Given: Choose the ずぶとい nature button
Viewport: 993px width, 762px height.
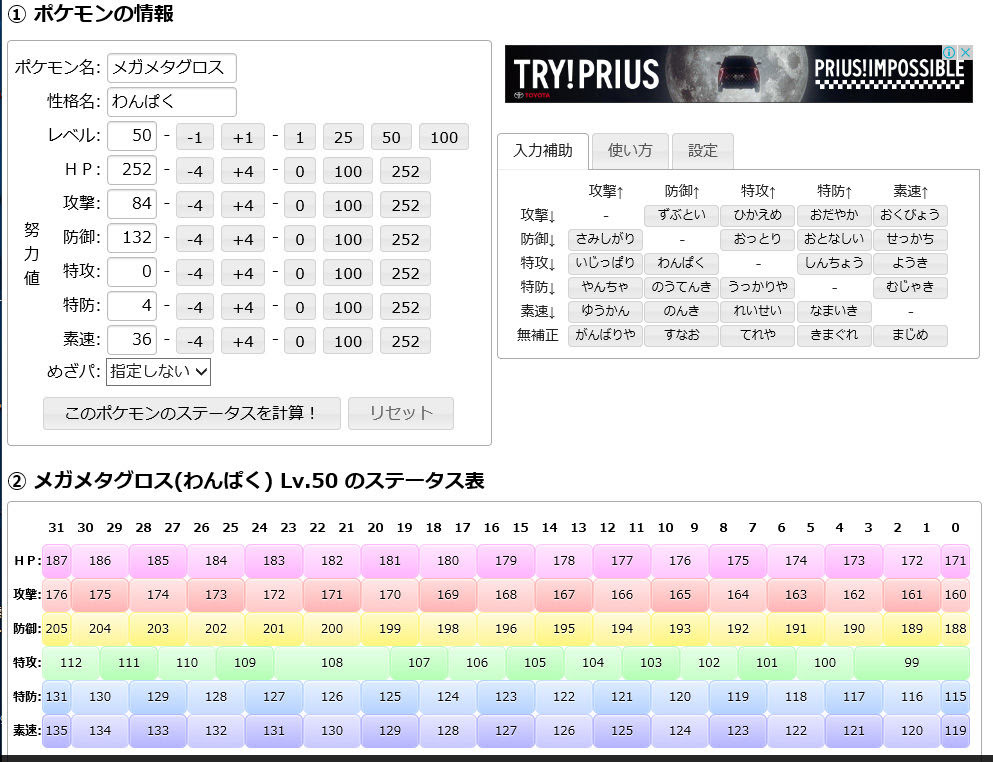Looking at the screenshot, I should tap(681, 215).
